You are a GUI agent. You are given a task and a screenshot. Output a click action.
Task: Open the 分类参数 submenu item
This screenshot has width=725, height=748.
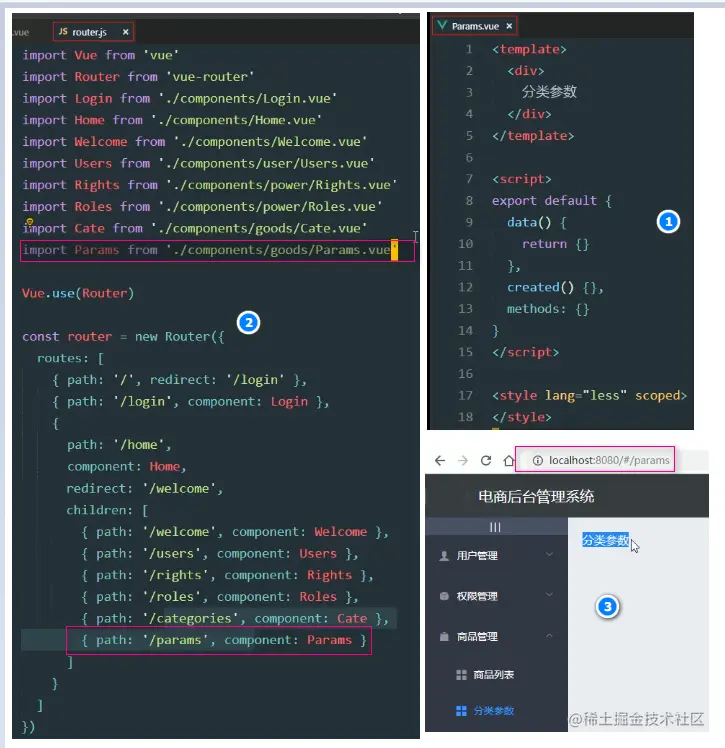(496, 711)
